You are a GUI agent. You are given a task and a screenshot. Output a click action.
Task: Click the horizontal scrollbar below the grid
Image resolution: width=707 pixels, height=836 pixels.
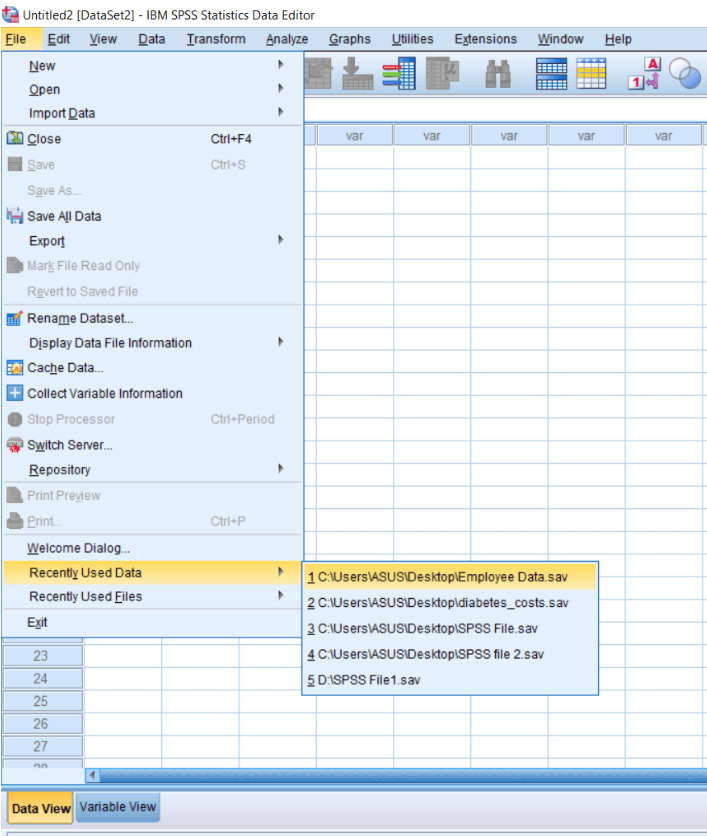pos(400,775)
